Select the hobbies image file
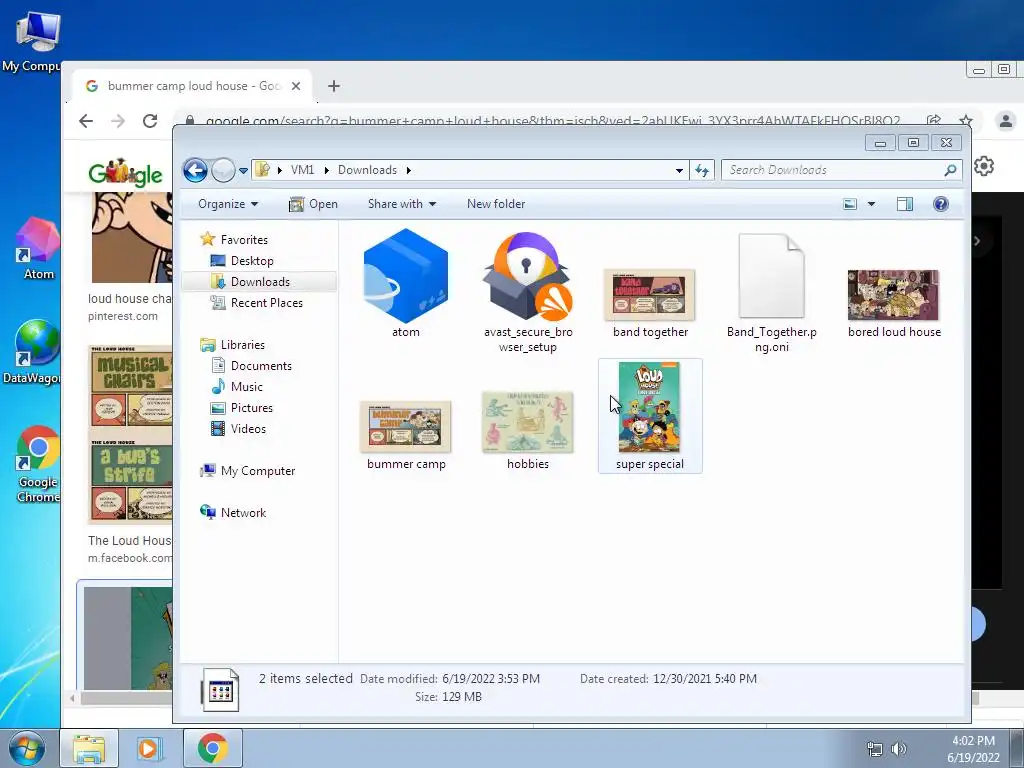Viewport: 1024px width, 768px height. 528,422
